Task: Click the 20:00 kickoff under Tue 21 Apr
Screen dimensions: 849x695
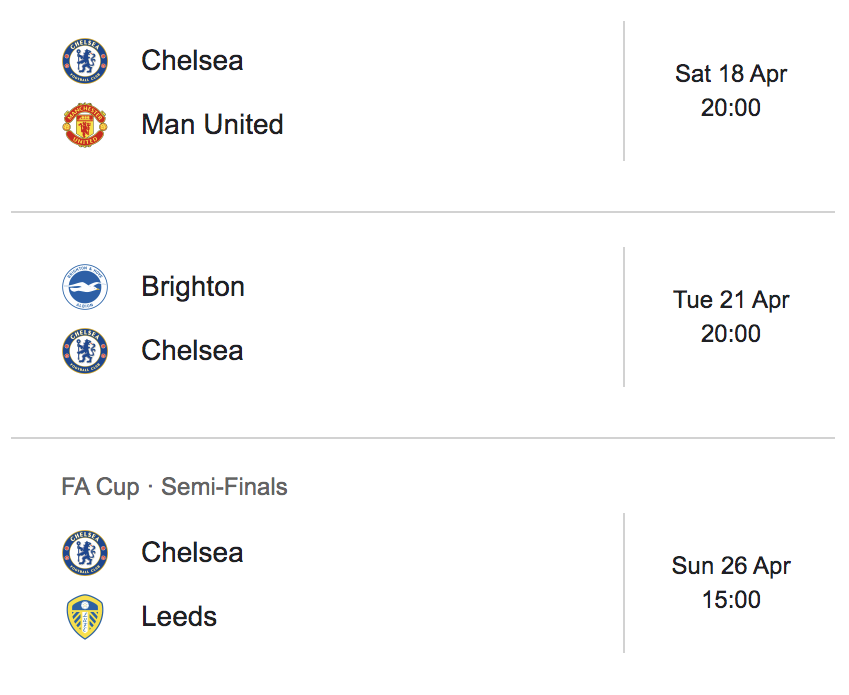Action: click(x=731, y=334)
